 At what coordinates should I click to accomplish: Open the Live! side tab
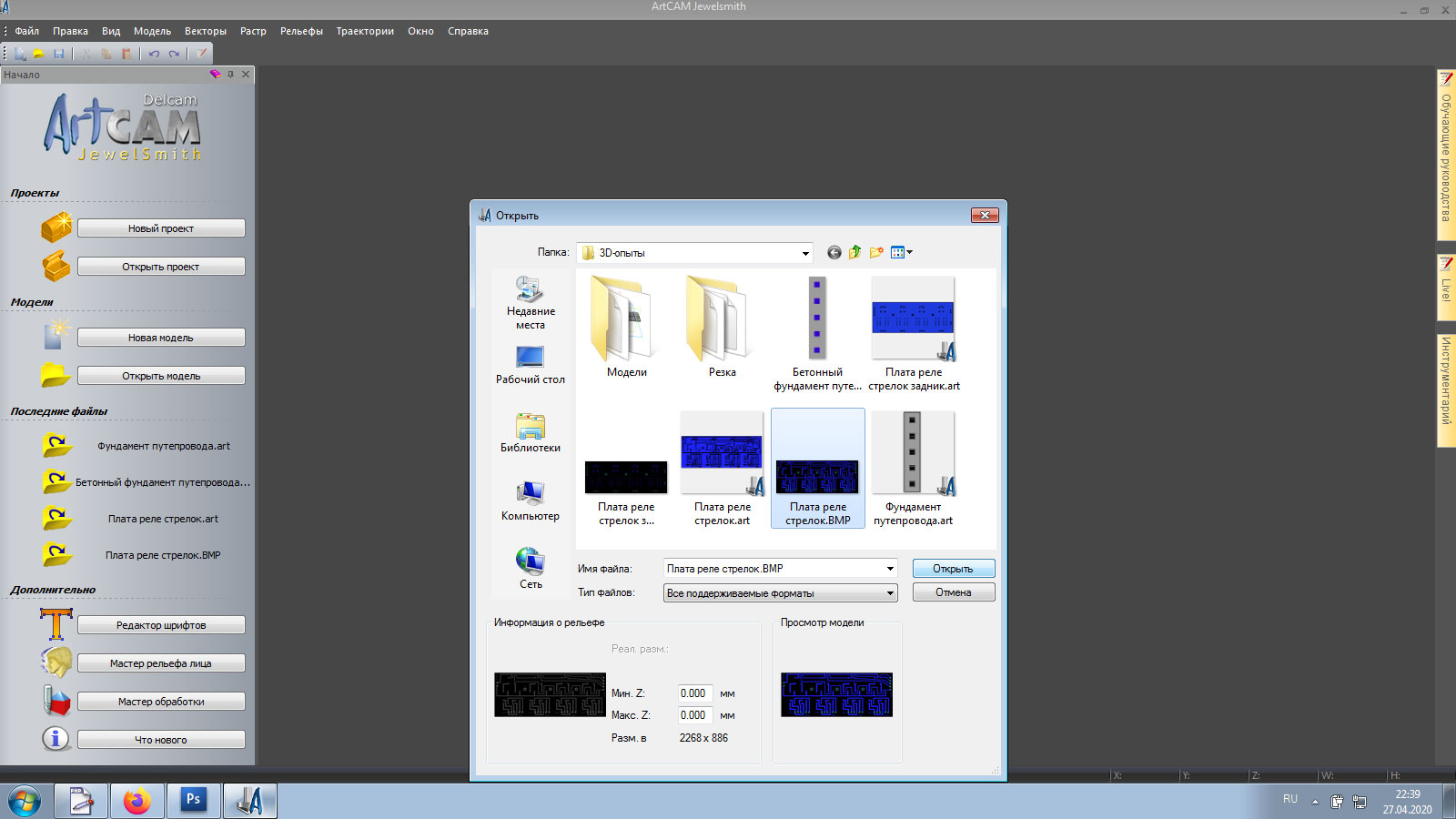1446,287
